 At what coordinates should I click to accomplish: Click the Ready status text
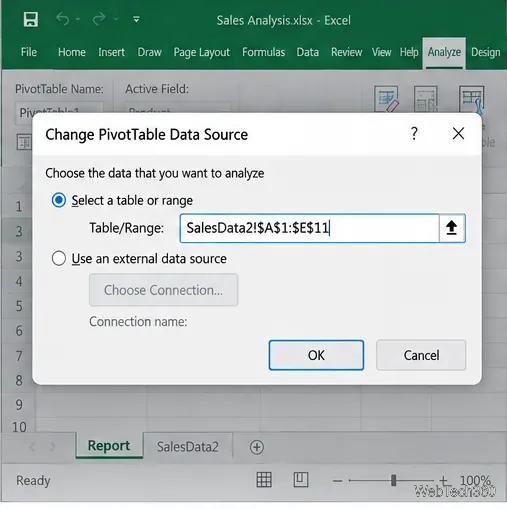click(x=33, y=480)
